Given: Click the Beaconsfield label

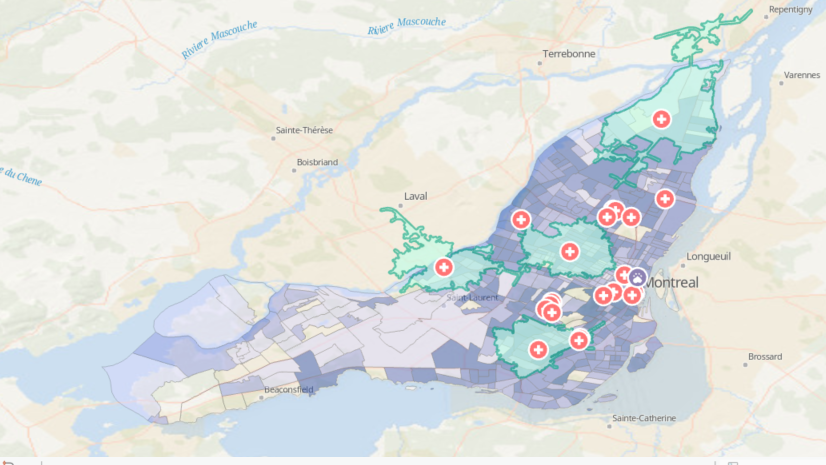Looking at the screenshot, I should [x=289, y=390].
